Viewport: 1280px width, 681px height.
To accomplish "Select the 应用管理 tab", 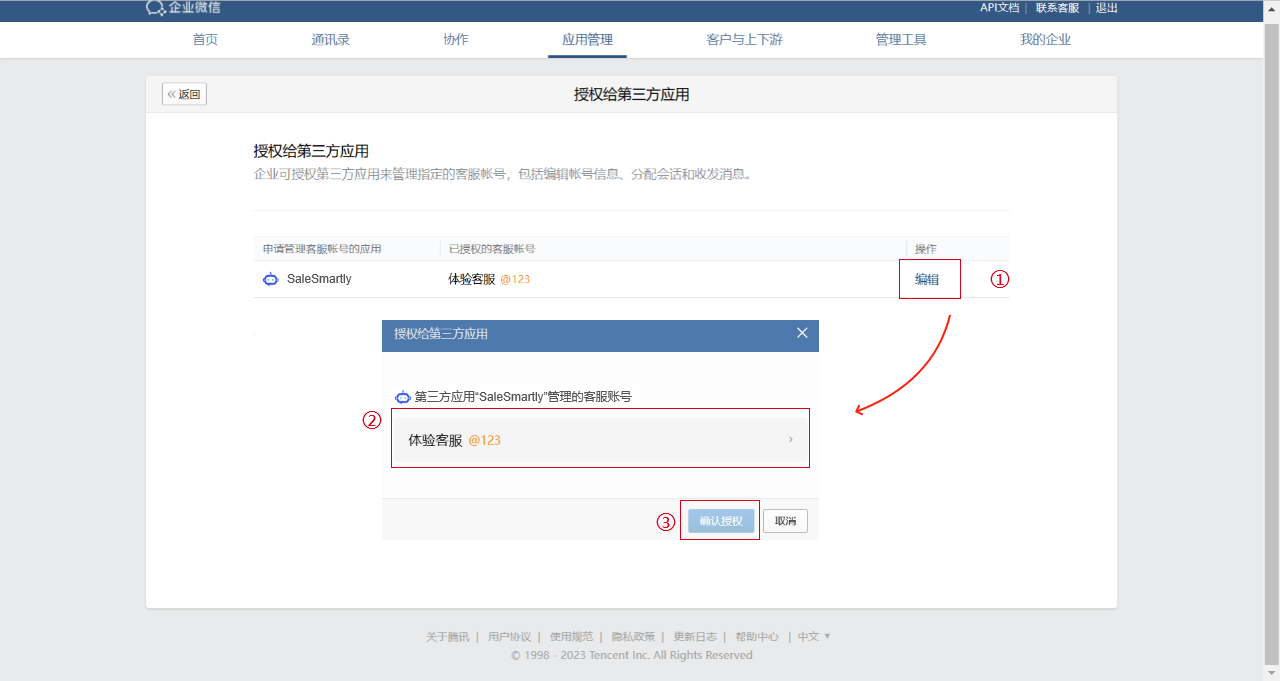I will pos(587,40).
